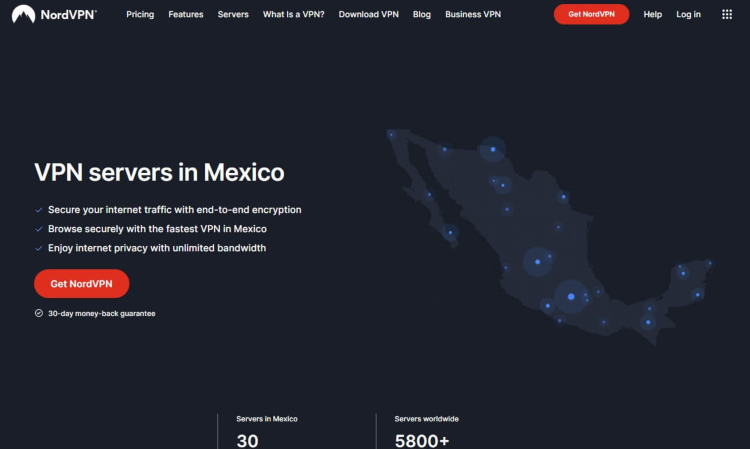
Task: Click the 30-day money-back guarantee checkmark badge
Action: [39, 313]
